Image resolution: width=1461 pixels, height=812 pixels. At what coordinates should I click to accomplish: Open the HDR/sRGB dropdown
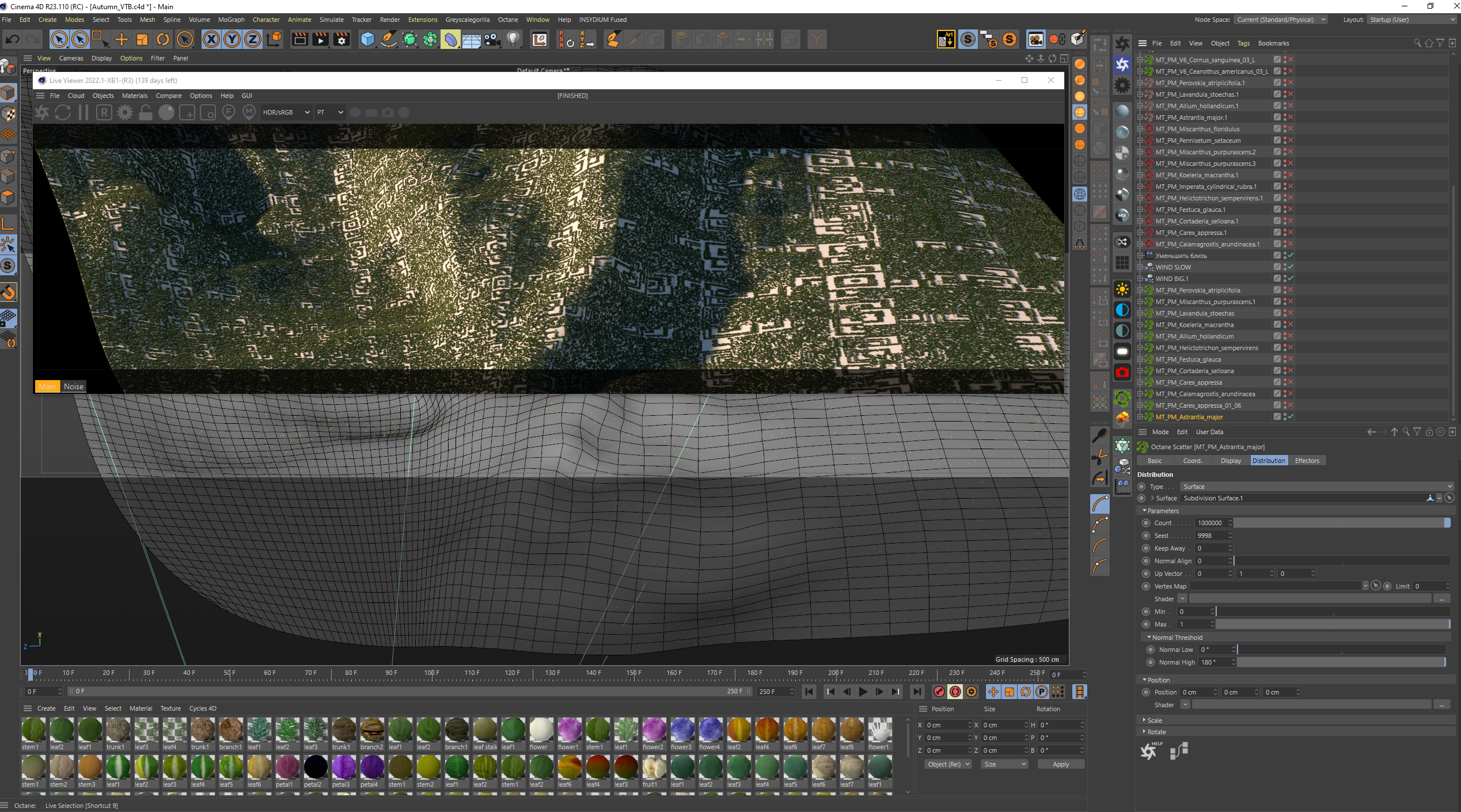286,112
